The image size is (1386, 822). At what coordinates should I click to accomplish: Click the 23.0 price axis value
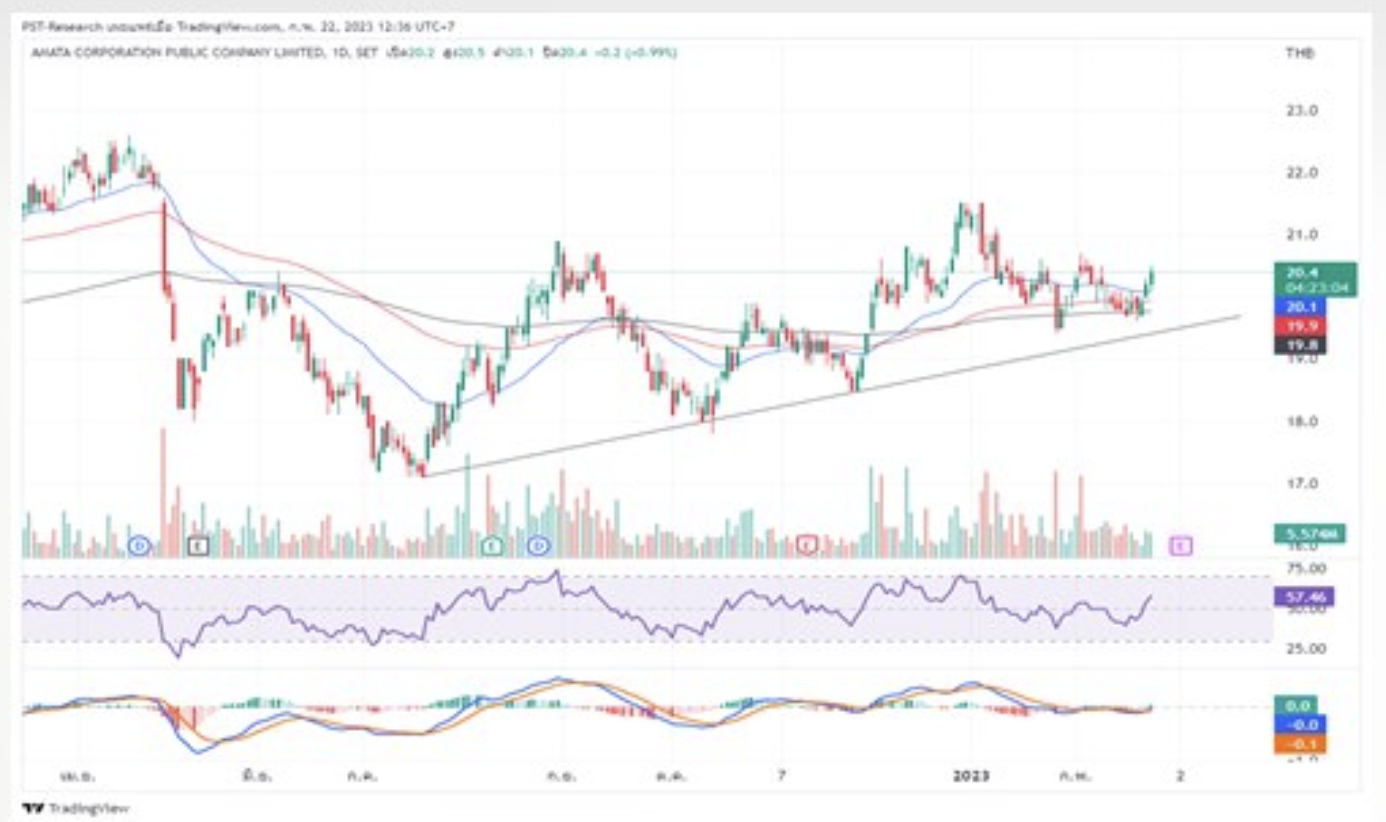(1301, 110)
